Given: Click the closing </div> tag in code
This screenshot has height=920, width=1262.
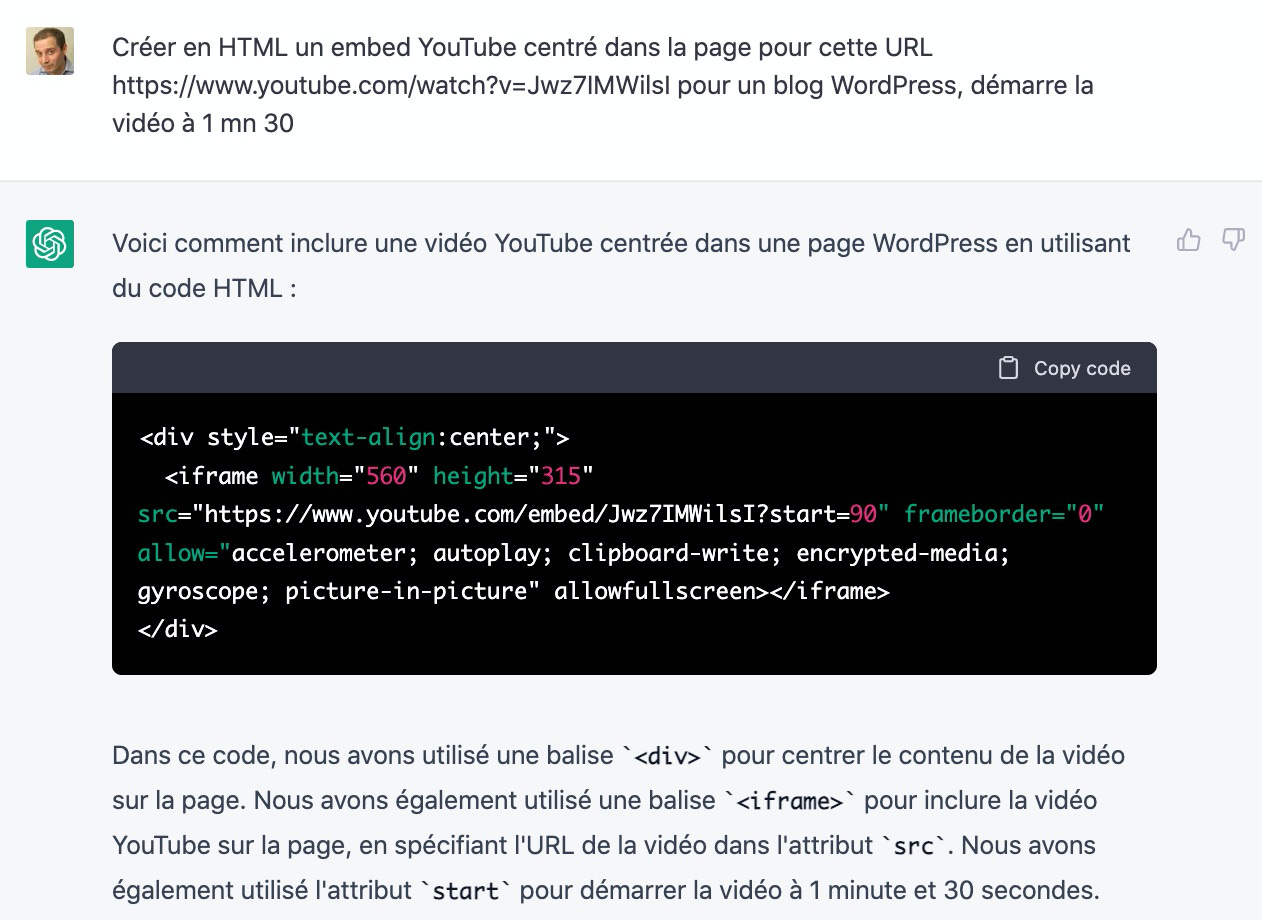Looking at the screenshot, I should (177, 630).
